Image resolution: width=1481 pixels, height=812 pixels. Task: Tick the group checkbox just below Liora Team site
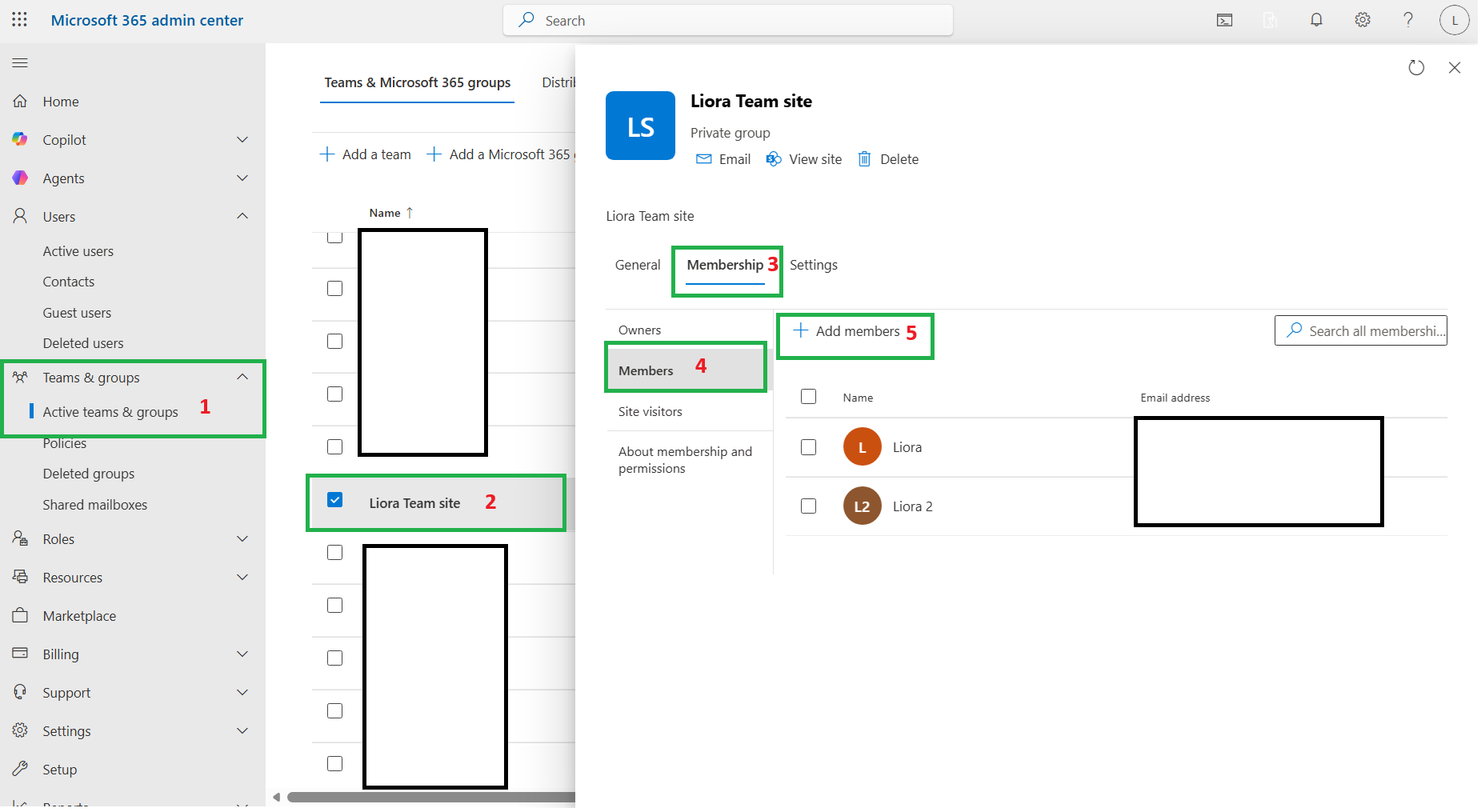[x=335, y=553]
